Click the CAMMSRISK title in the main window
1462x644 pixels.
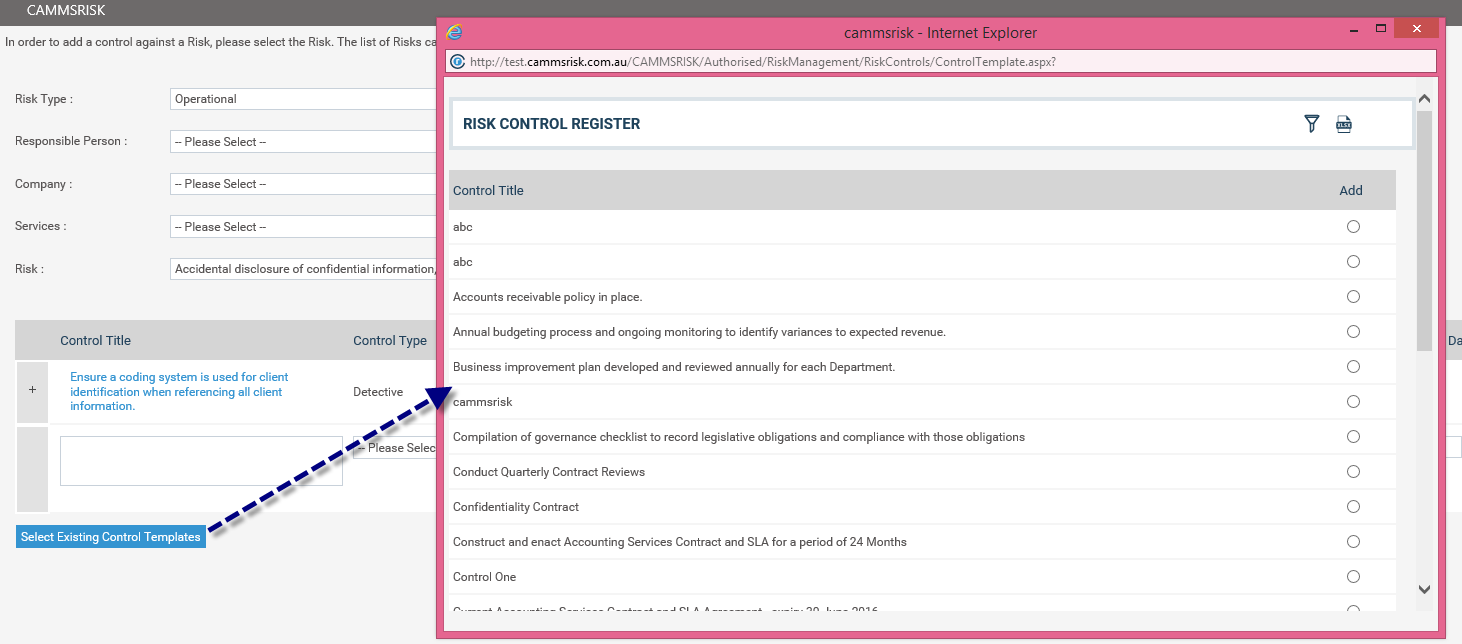(66, 11)
